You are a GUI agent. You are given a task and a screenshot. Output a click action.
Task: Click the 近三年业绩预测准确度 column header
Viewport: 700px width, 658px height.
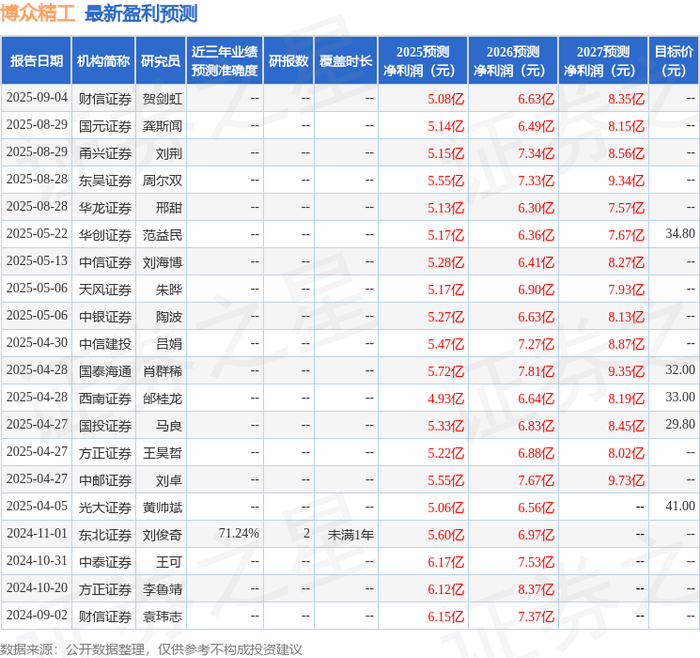pyautogui.click(x=225, y=61)
